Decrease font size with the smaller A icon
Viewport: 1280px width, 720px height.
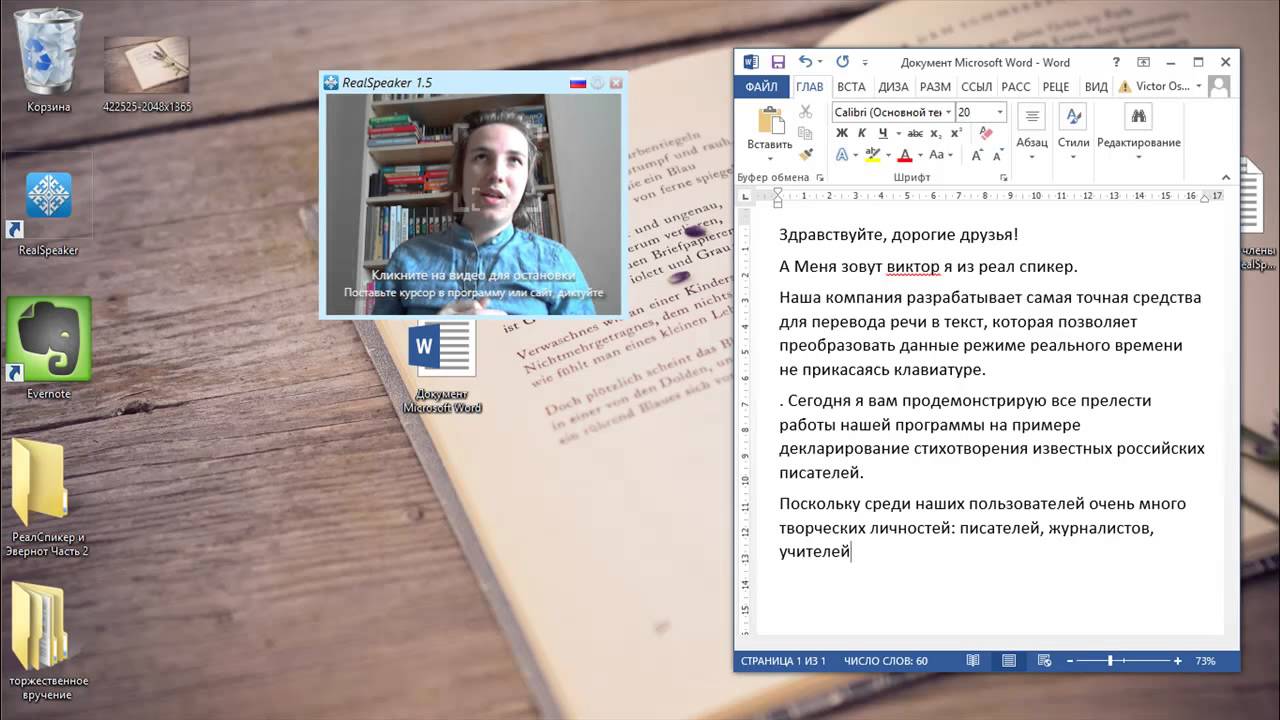[997, 155]
